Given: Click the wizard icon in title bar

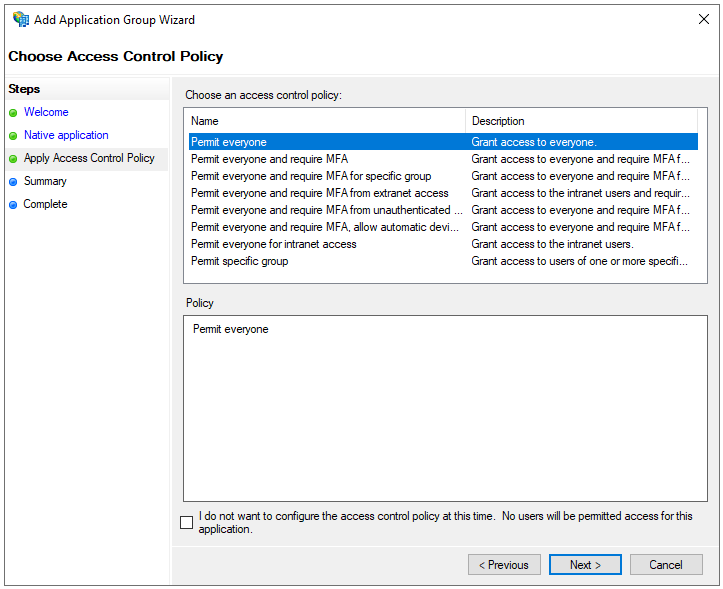Looking at the screenshot, I should [x=20, y=19].
